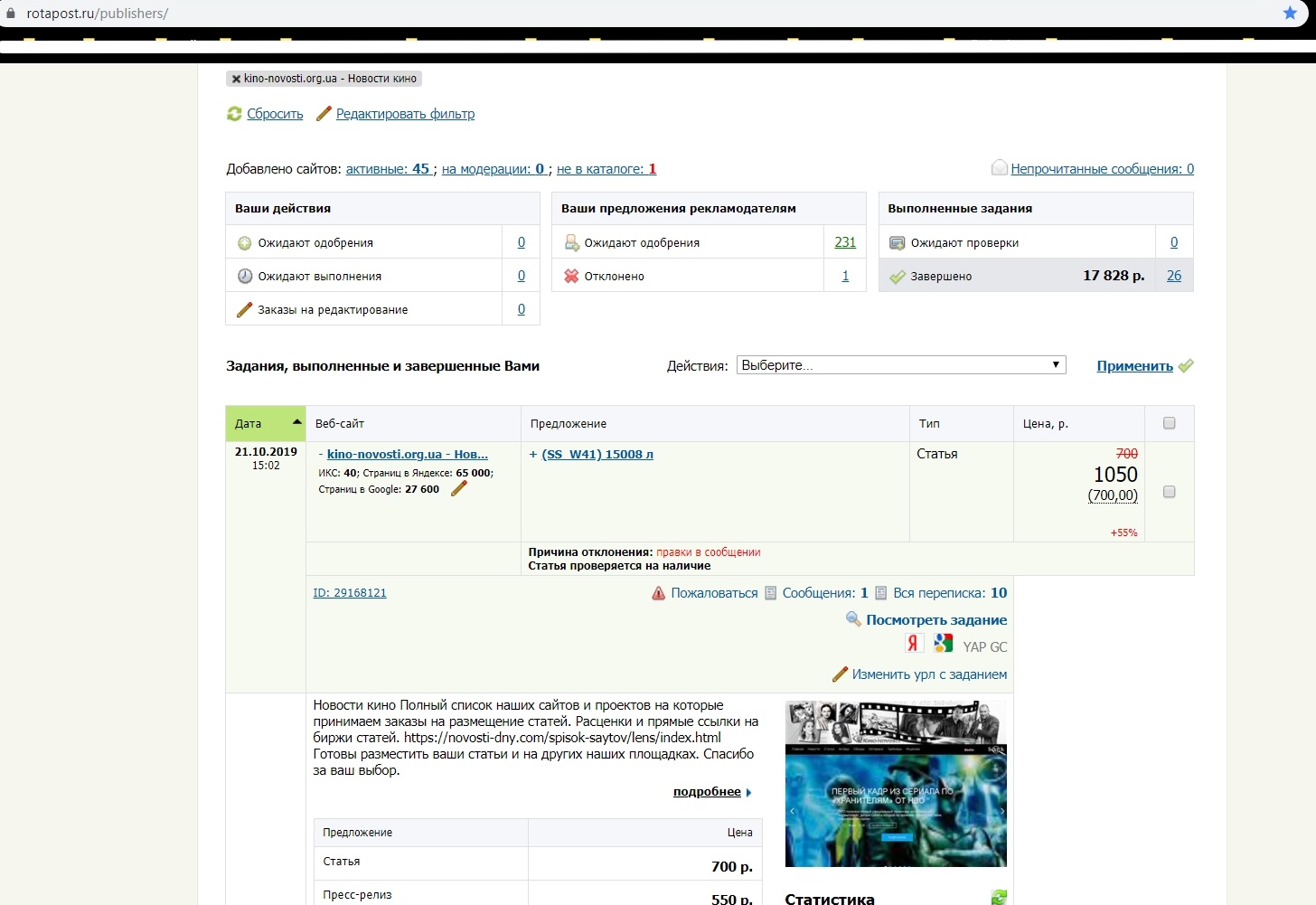Expand подробнее link
This screenshot has height=905, width=1316.
(707, 792)
